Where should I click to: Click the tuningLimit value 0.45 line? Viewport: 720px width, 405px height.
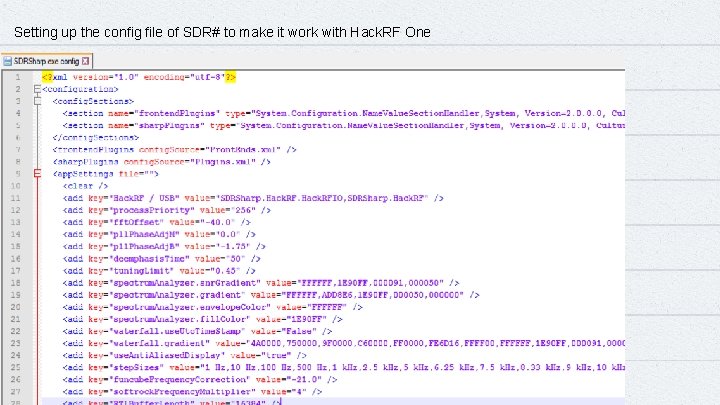pos(159,270)
